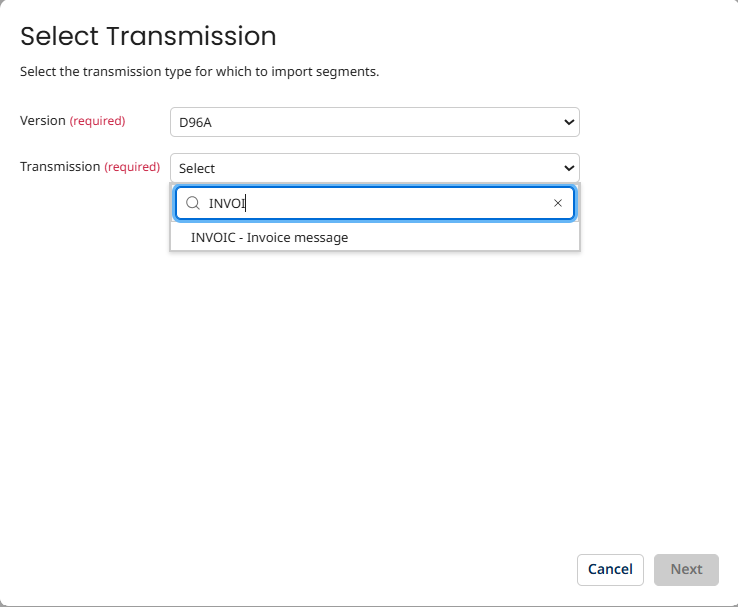Viewport: 738px width, 607px height.
Task: Click the Next button
Action: (686, 569)
